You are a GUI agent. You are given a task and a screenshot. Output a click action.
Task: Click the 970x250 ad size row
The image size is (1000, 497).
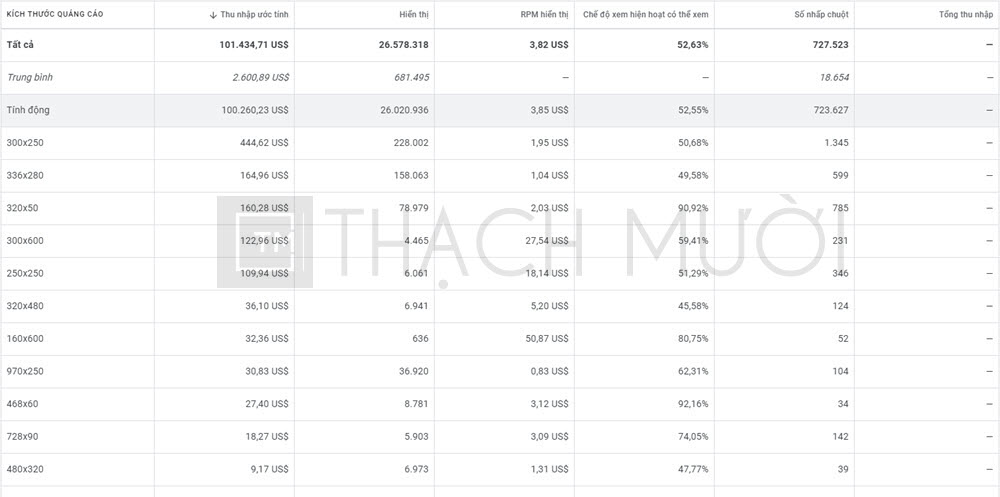[25, 371]
